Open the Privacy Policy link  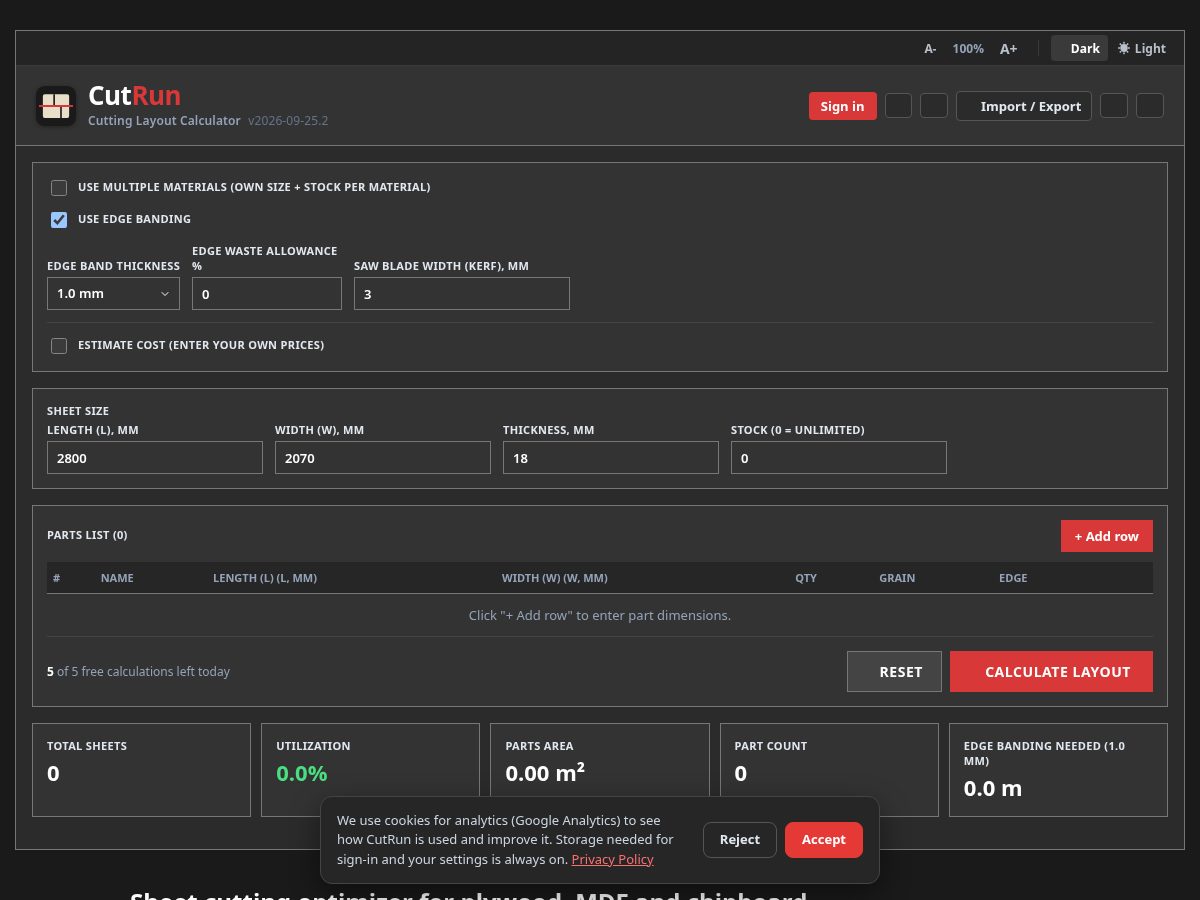click(x=613, y=859)
